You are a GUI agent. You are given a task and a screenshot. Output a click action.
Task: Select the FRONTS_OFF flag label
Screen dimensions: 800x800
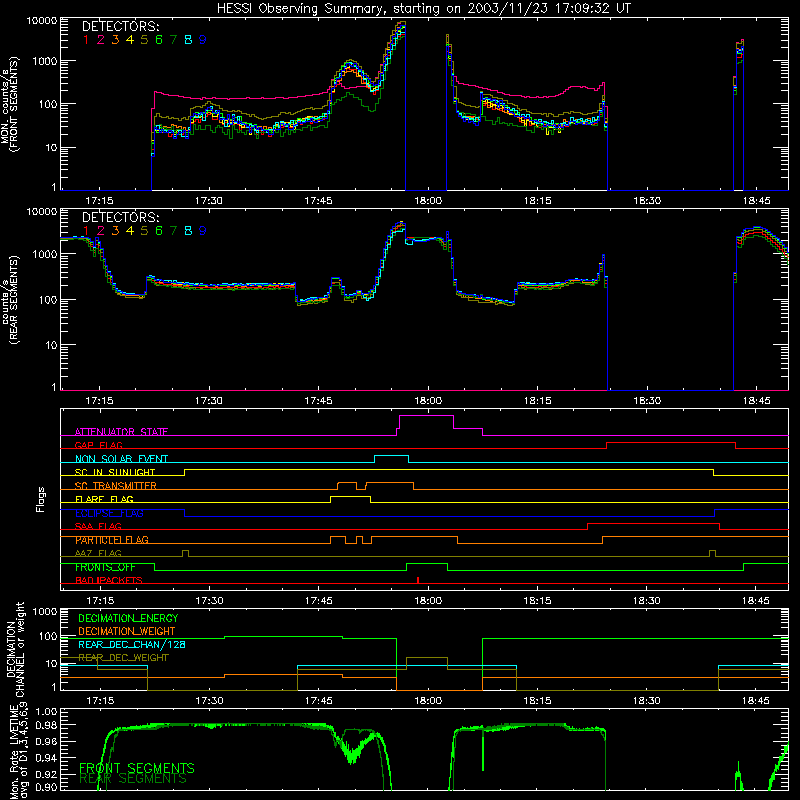click(x=105, y=567)
